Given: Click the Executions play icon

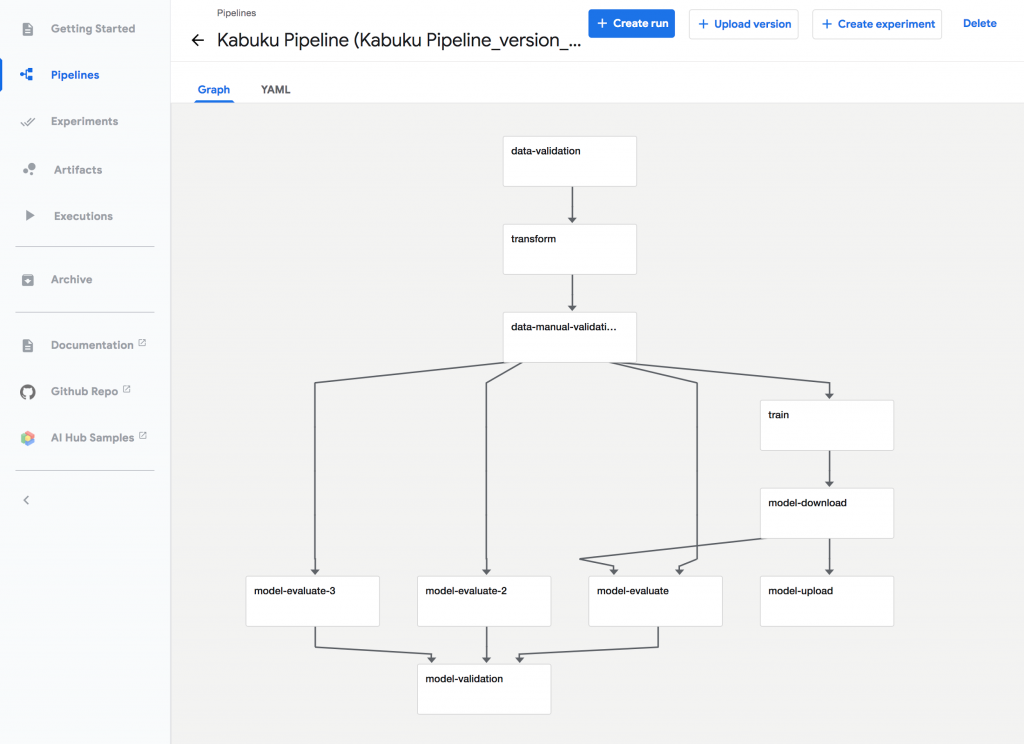Looking at the screenshot, I should [29, 216].
